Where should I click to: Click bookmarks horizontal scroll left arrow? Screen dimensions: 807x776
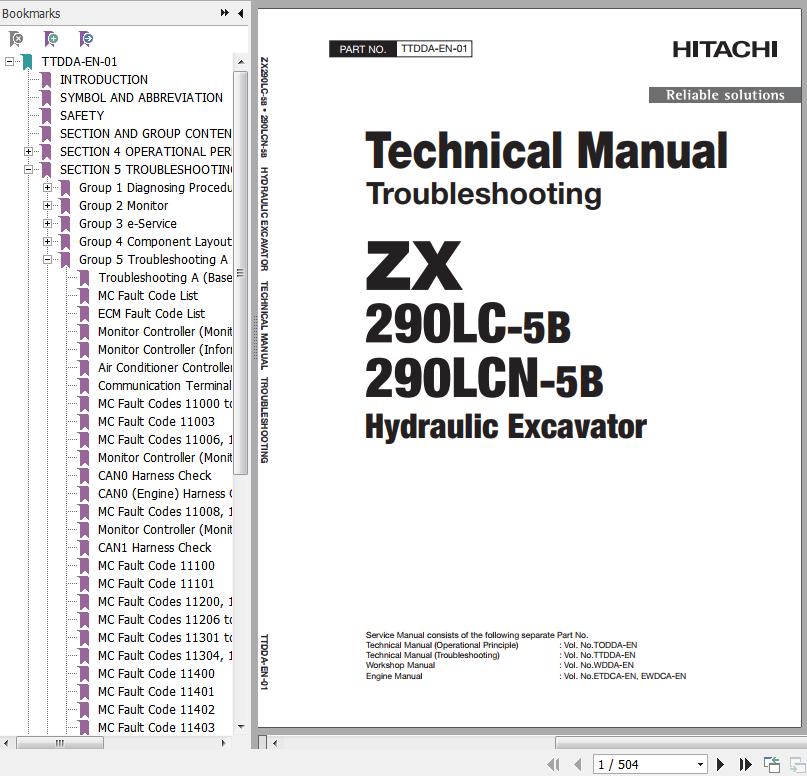pos(6,743)
